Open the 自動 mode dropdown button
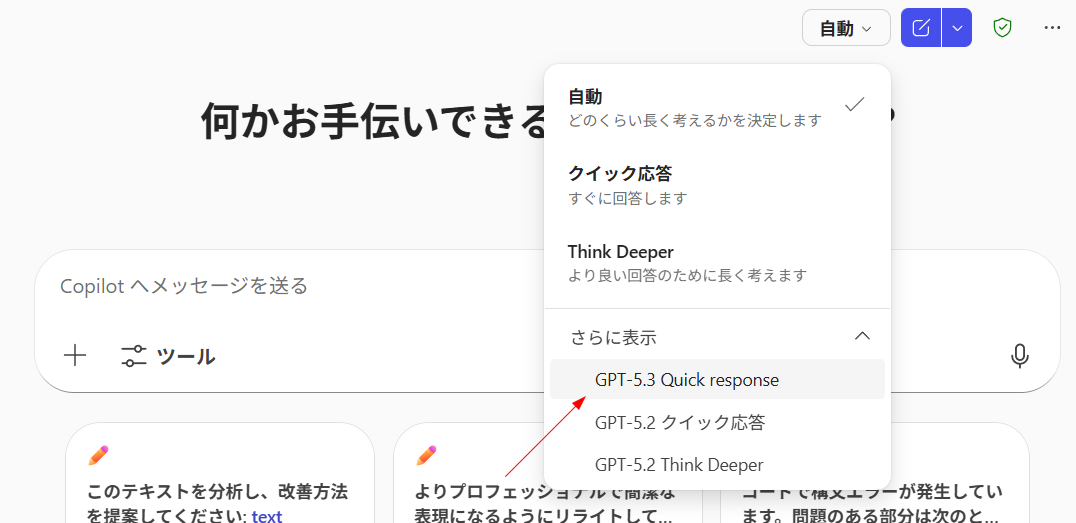Image resolution: width=1076 pixels, height=523 pixels. pos(846,28)
